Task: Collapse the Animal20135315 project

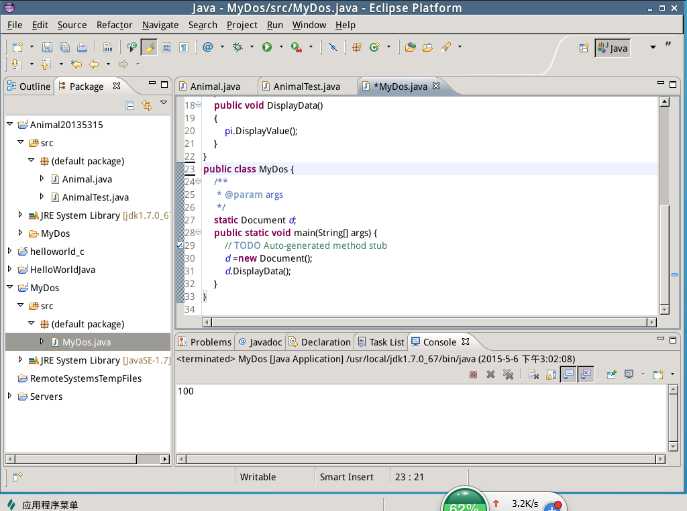Action: point(10,124)
